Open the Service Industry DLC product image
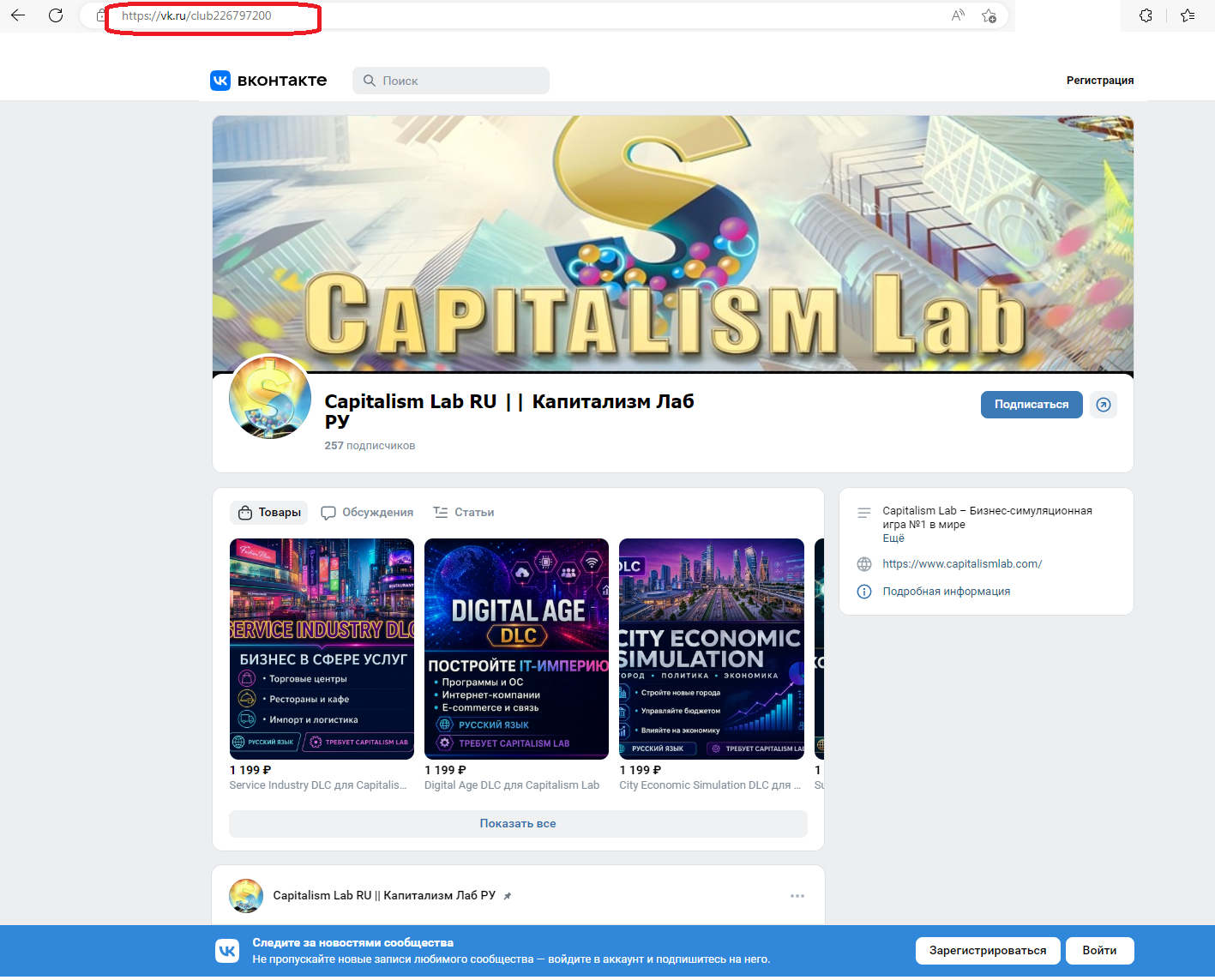Screen dimensions: 1215x980 [322, 649]
